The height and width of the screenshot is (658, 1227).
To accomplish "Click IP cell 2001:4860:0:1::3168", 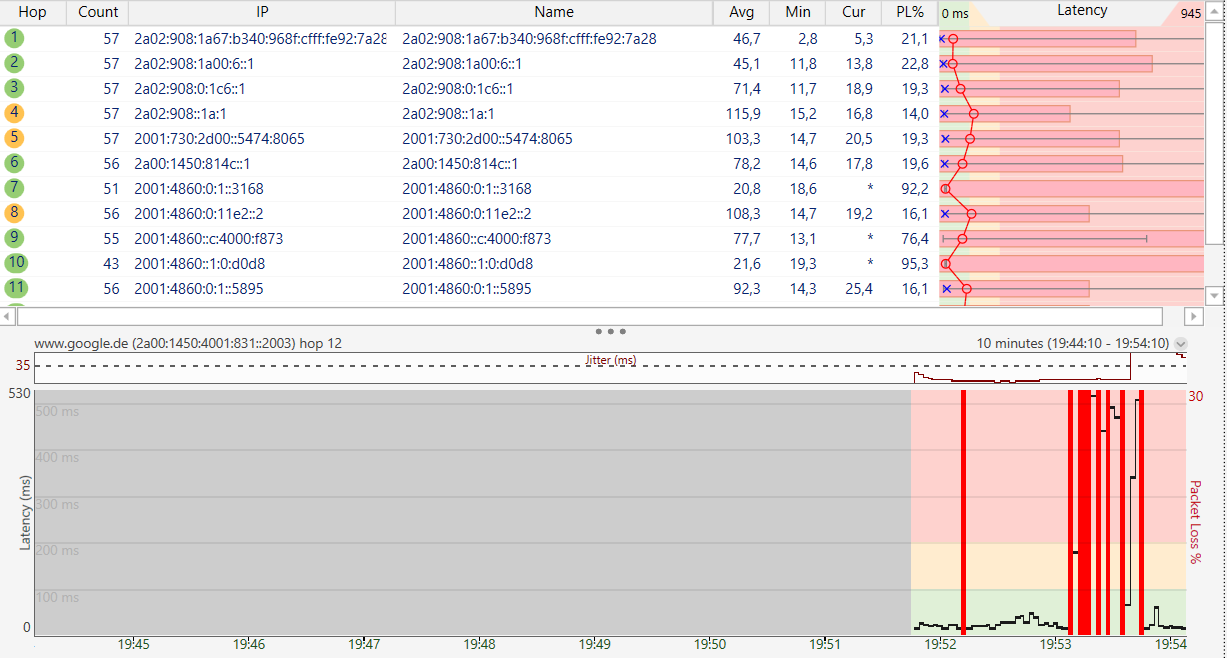I will [199, 188].
